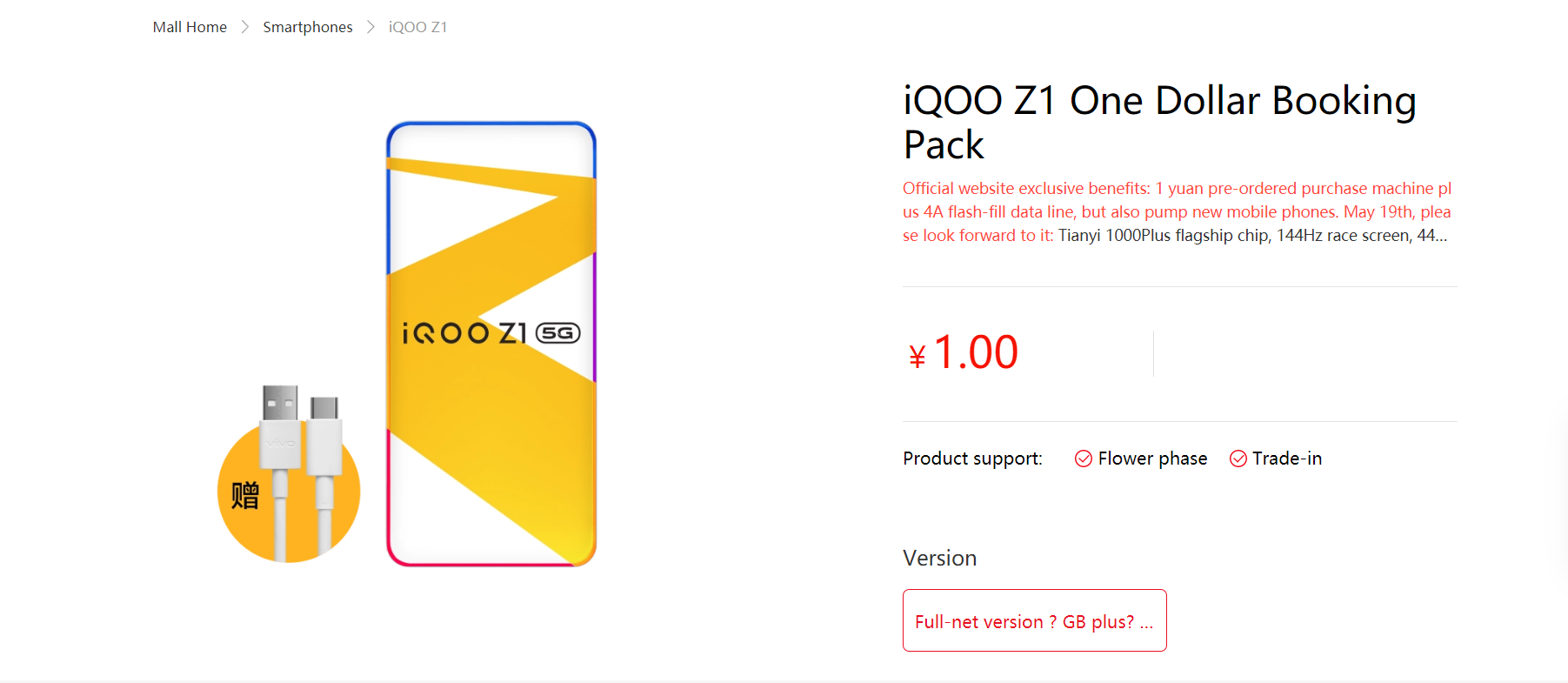1568x683 pixels.
Task: Open the Mall Home breadcrumb link
Action: 190,27
